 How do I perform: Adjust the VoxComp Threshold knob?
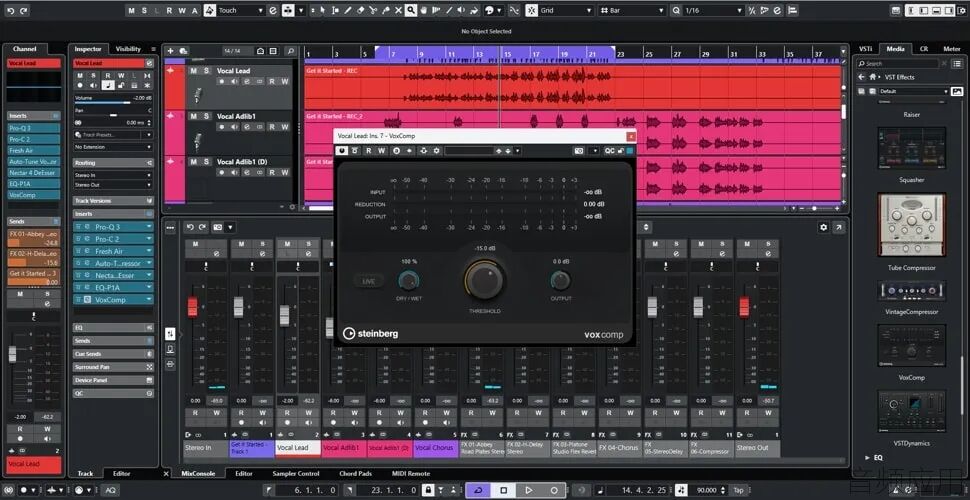[485, 280]
